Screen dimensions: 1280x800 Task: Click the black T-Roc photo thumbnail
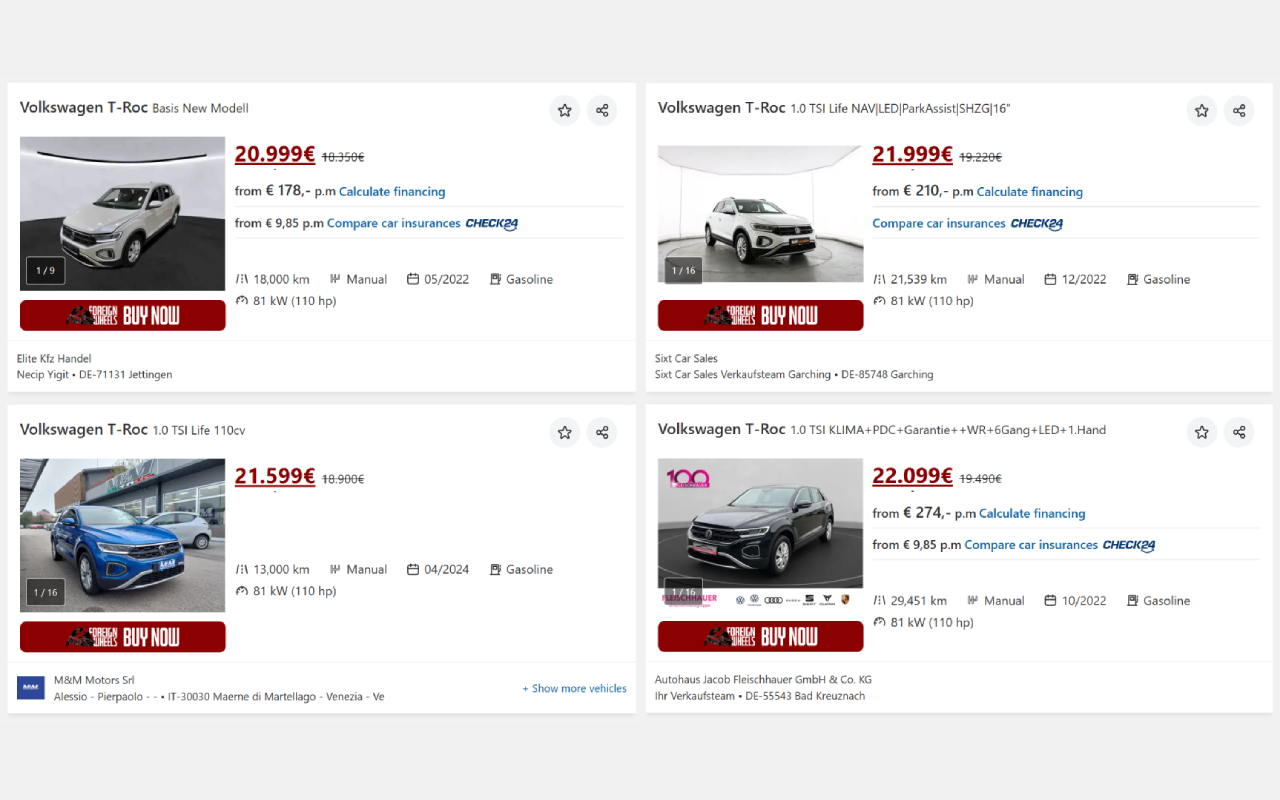point(760,522)
